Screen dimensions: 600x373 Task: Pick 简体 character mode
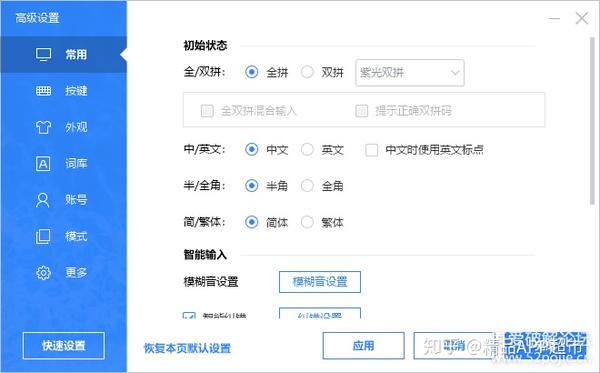pyautogui.click(x=251, y=222)
